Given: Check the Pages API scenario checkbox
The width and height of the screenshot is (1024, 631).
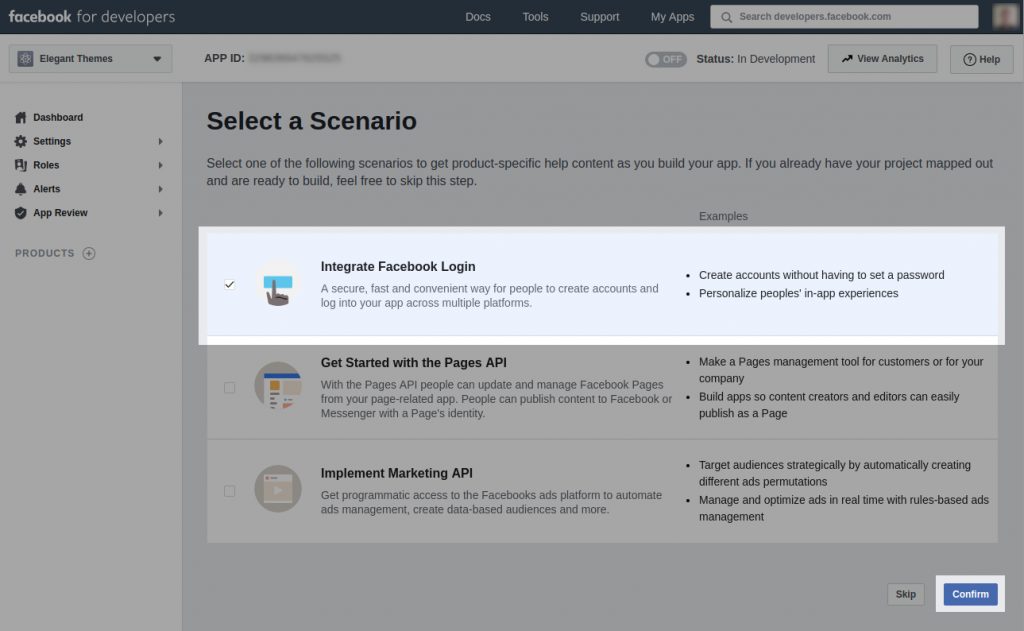Looking at the screenshot, I should [x=230, y=387].
